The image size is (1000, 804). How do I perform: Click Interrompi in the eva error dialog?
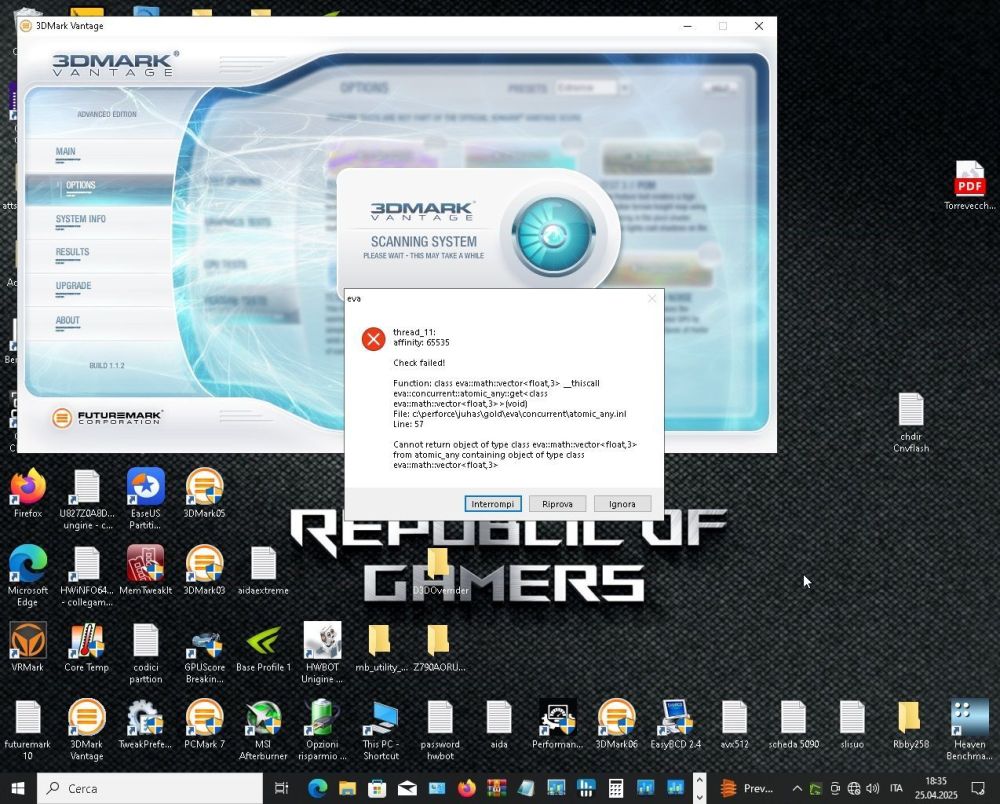pyautogui.click(x=493, y=504)
